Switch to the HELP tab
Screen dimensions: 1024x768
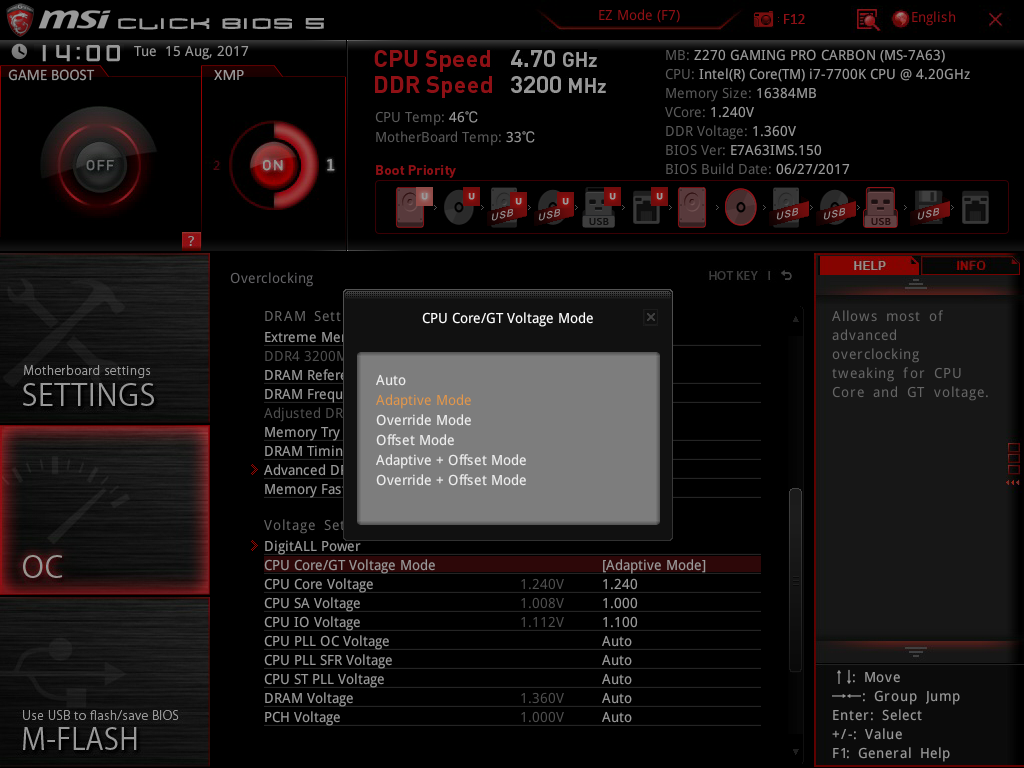[x=869, y=266]
